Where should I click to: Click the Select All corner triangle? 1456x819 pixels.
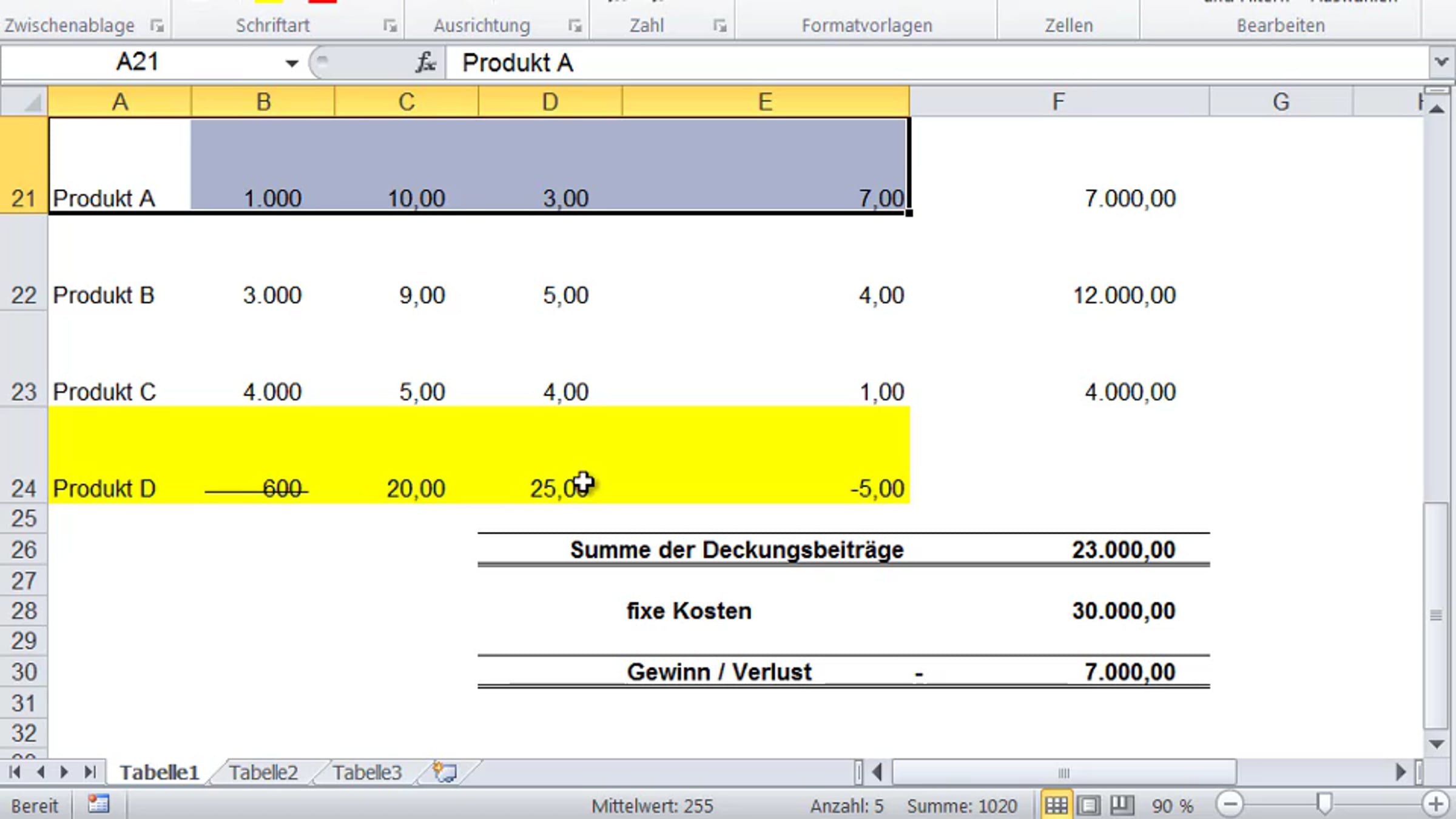(x=32, y=102)
